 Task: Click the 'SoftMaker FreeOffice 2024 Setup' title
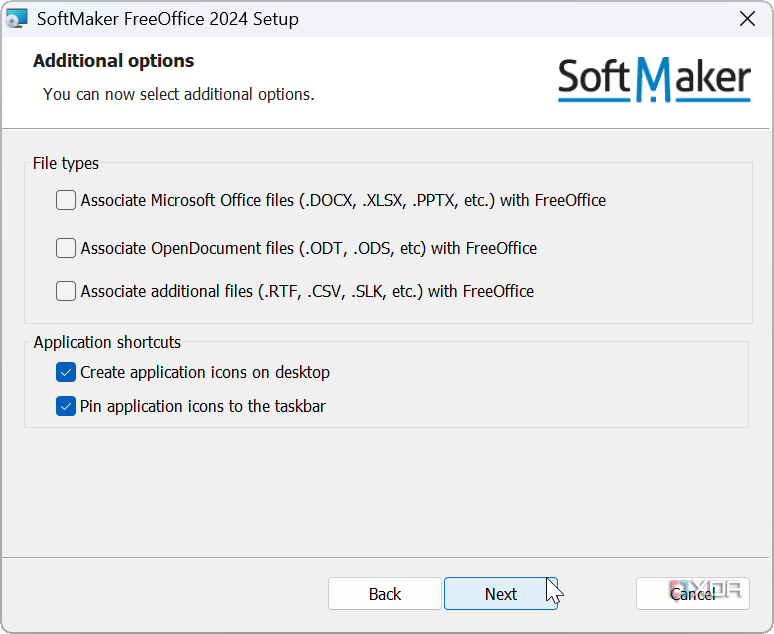168,19
